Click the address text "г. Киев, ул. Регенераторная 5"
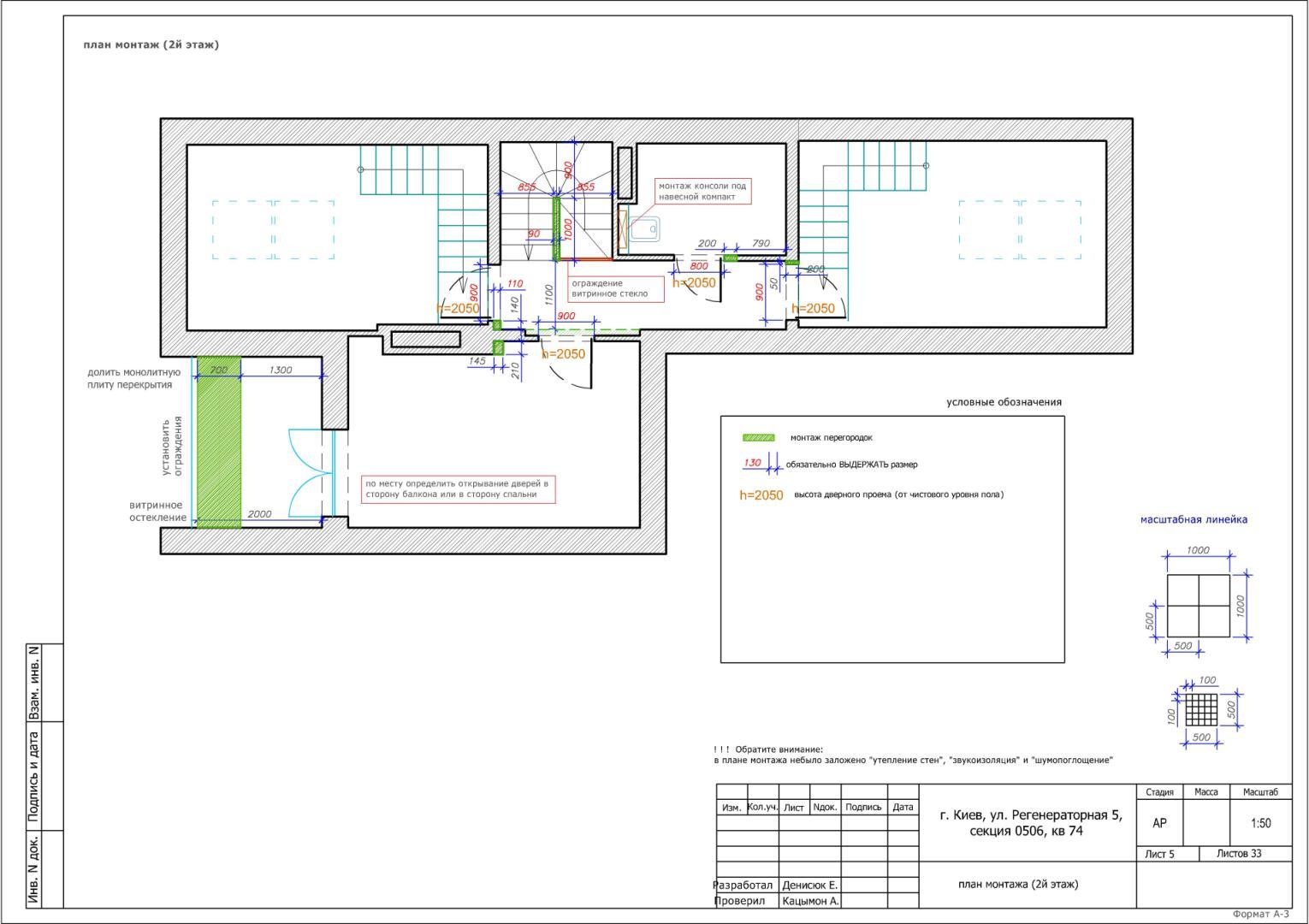This screenshot has width=1309, height=924. (1030, 815)
